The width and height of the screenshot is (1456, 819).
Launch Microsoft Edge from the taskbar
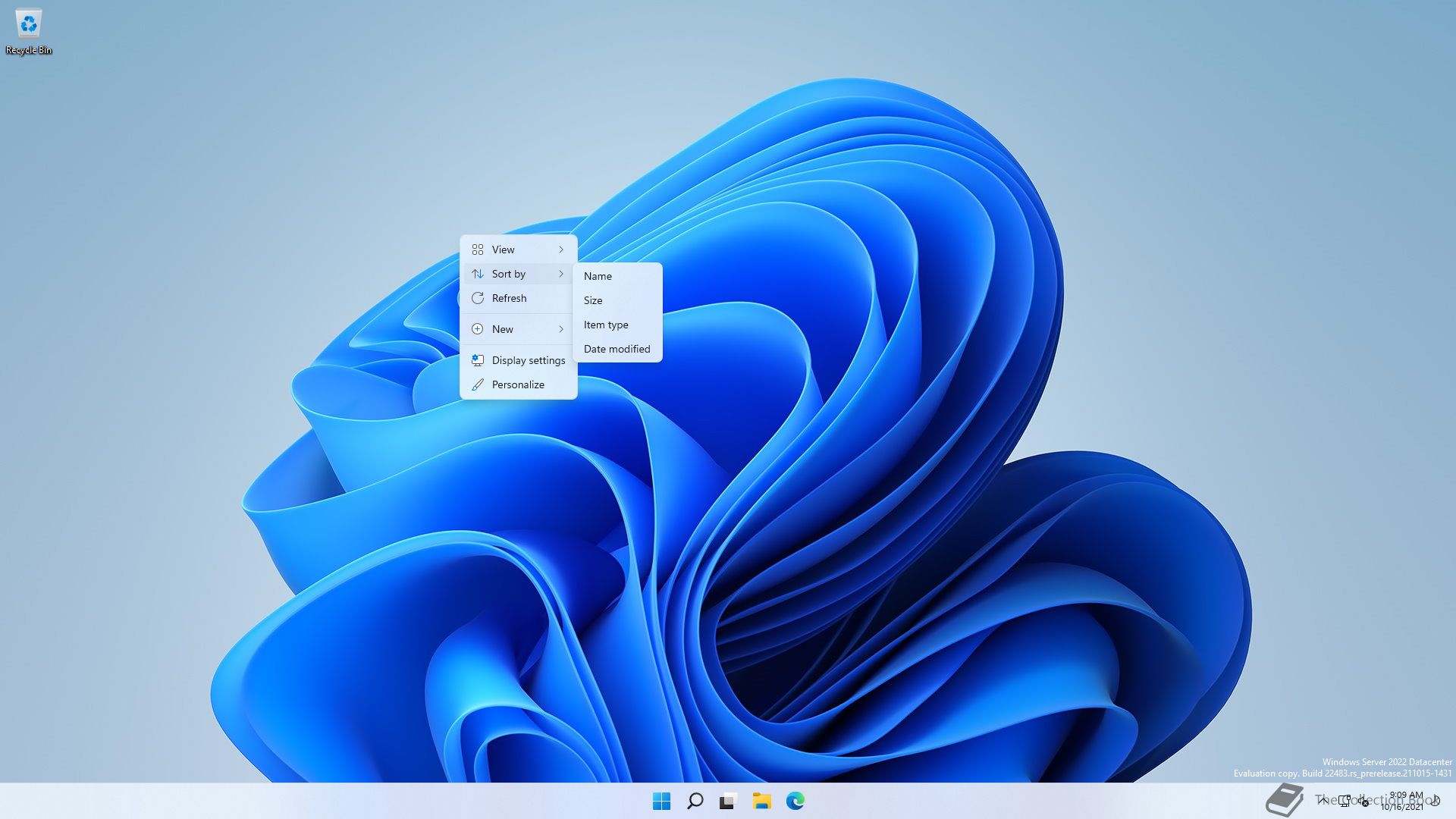click(x=795, y=801)
